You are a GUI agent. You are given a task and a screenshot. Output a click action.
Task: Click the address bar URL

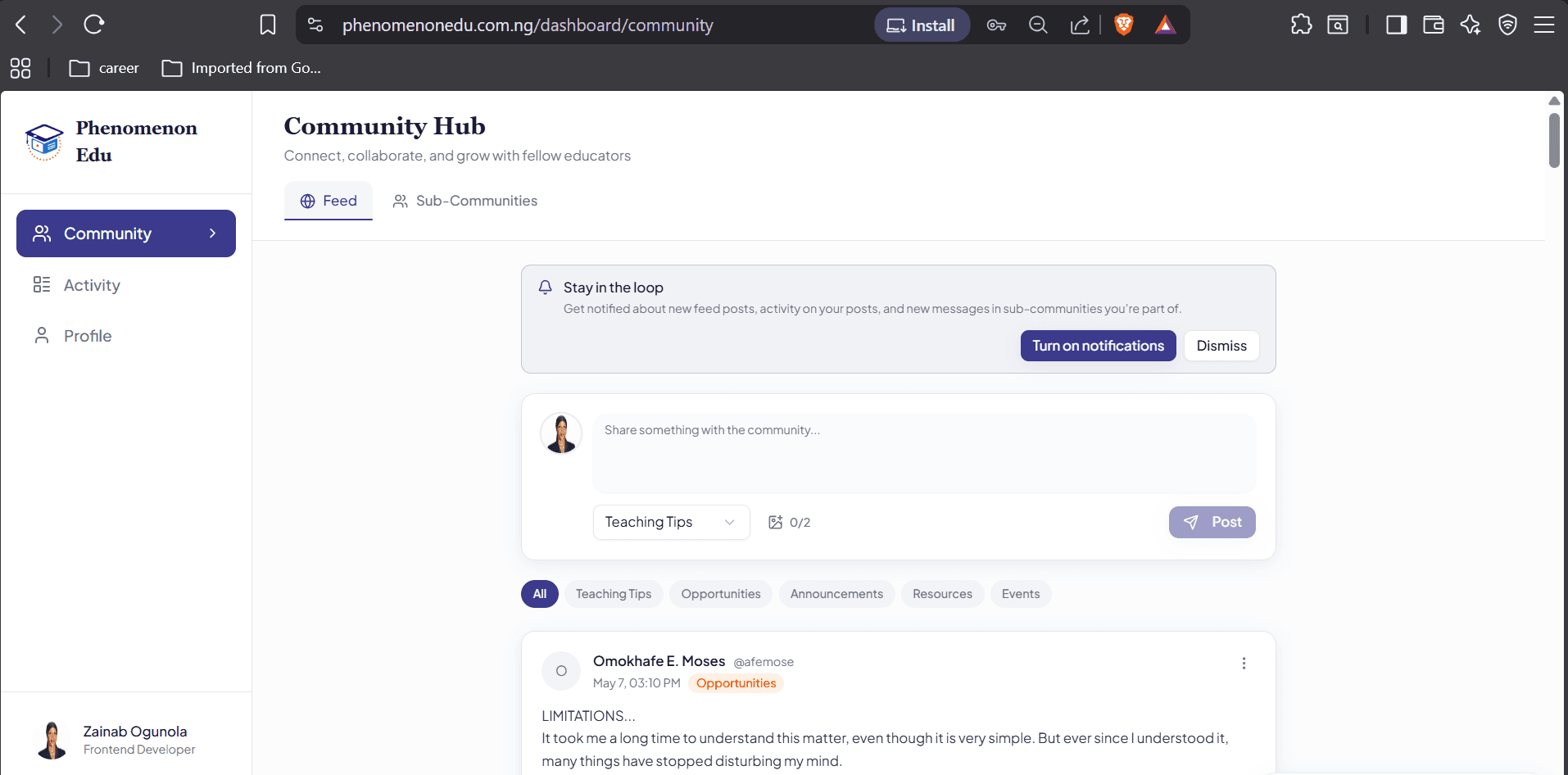click(x=528, y=25)
